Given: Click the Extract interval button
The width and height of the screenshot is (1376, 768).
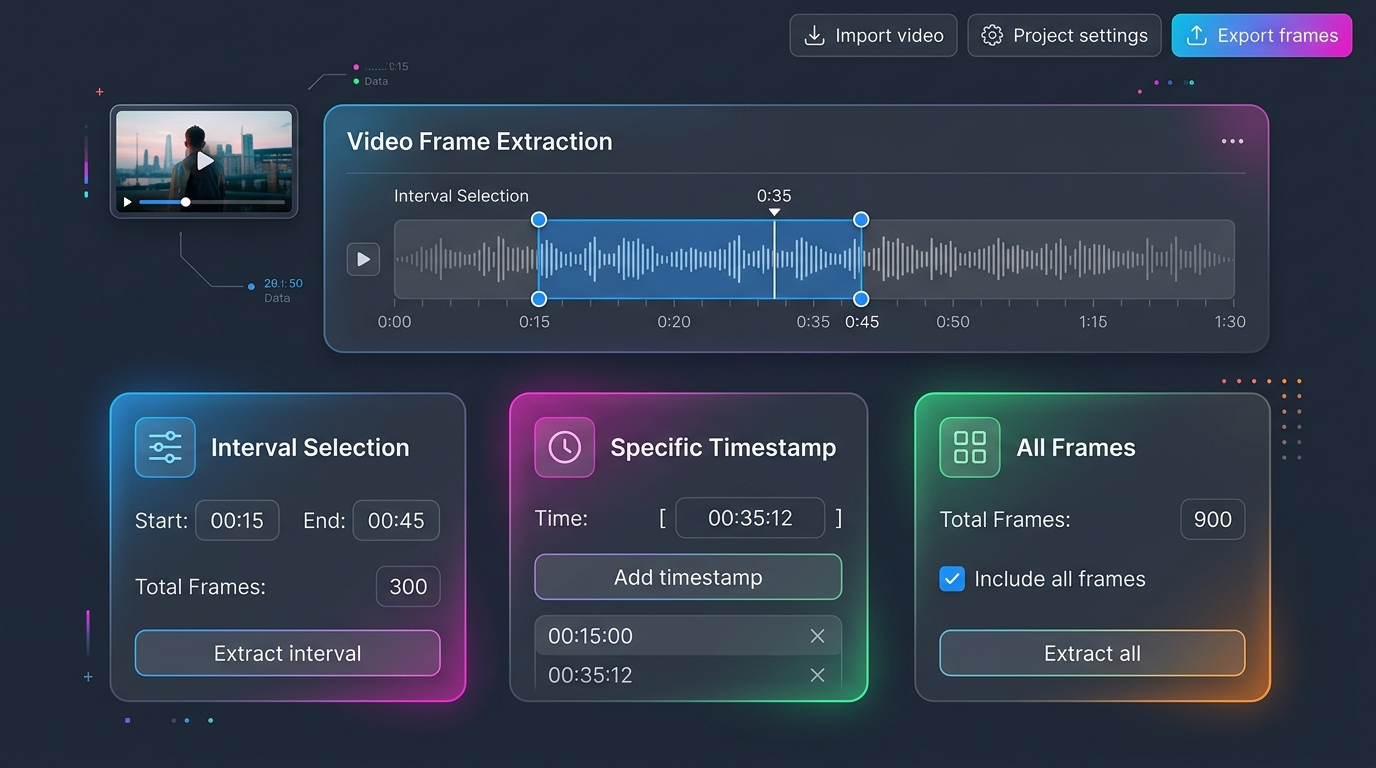Looking at the screenshot, I should click(288, 653).
